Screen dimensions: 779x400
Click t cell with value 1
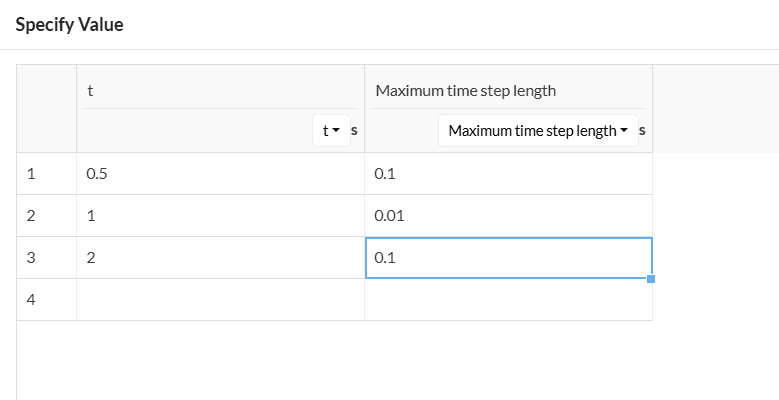pyautogui.click(x=220, y=216)
